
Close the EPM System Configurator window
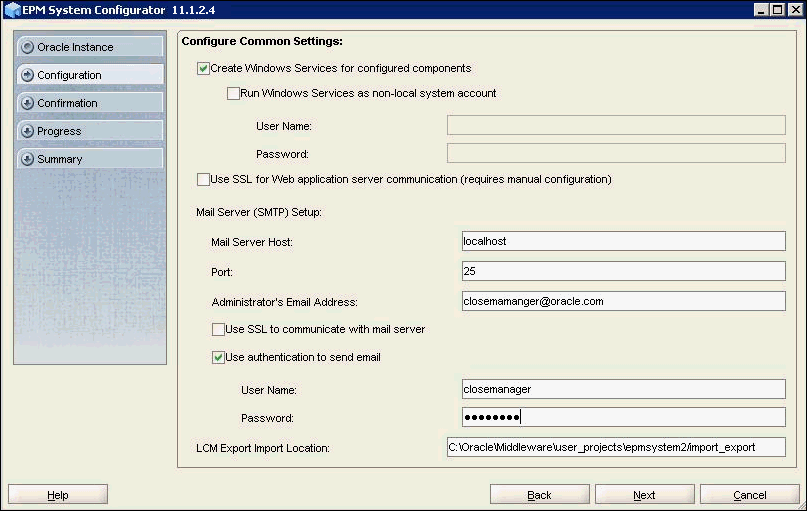pyautogui.click(x=796, y=10)
